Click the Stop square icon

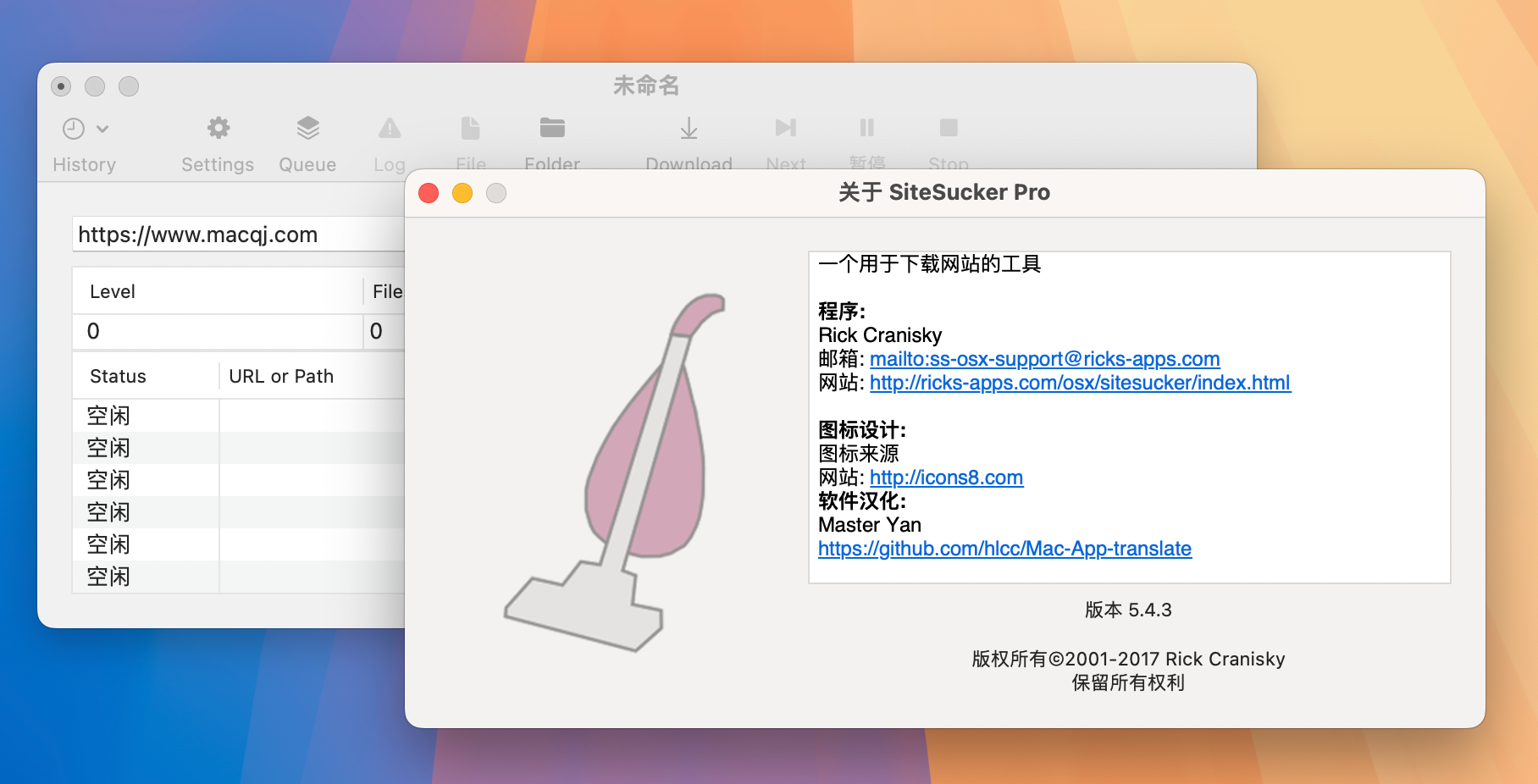click(949, 128)
